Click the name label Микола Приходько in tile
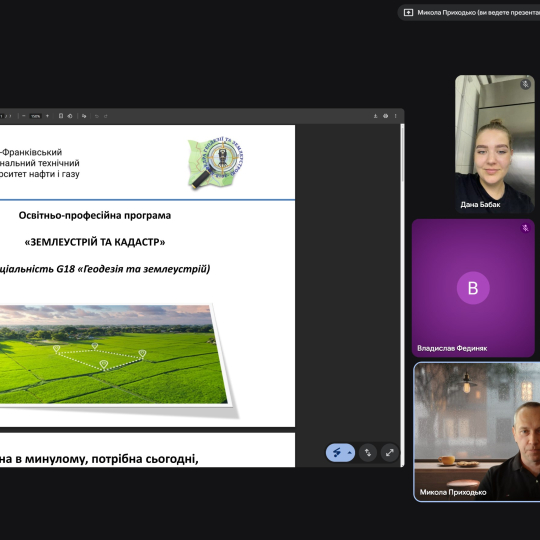540x540 pixels. [453, 492]
